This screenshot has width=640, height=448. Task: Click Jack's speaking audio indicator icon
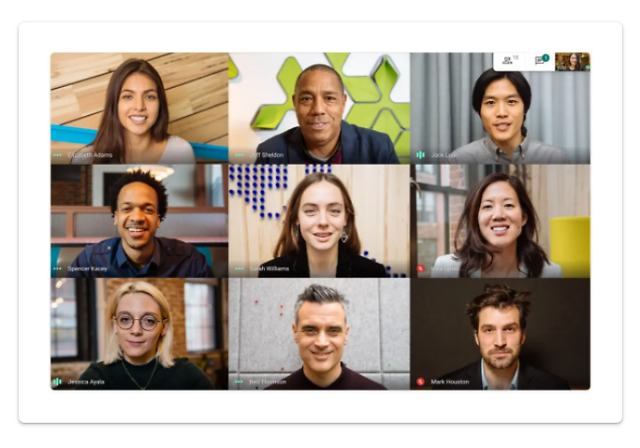420,155
